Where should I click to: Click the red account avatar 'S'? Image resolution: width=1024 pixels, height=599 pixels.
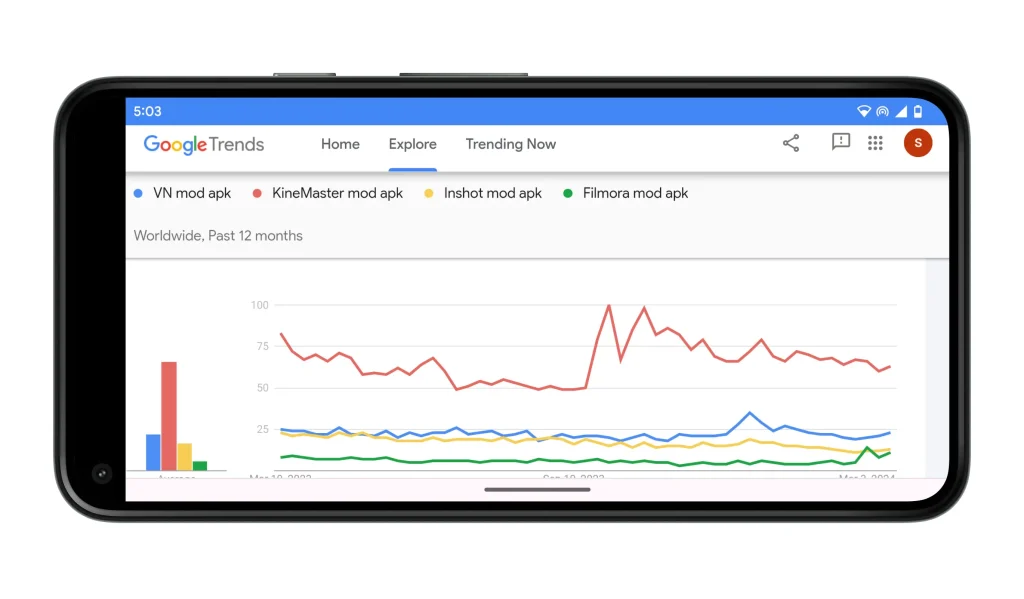(x=917, y=143)
